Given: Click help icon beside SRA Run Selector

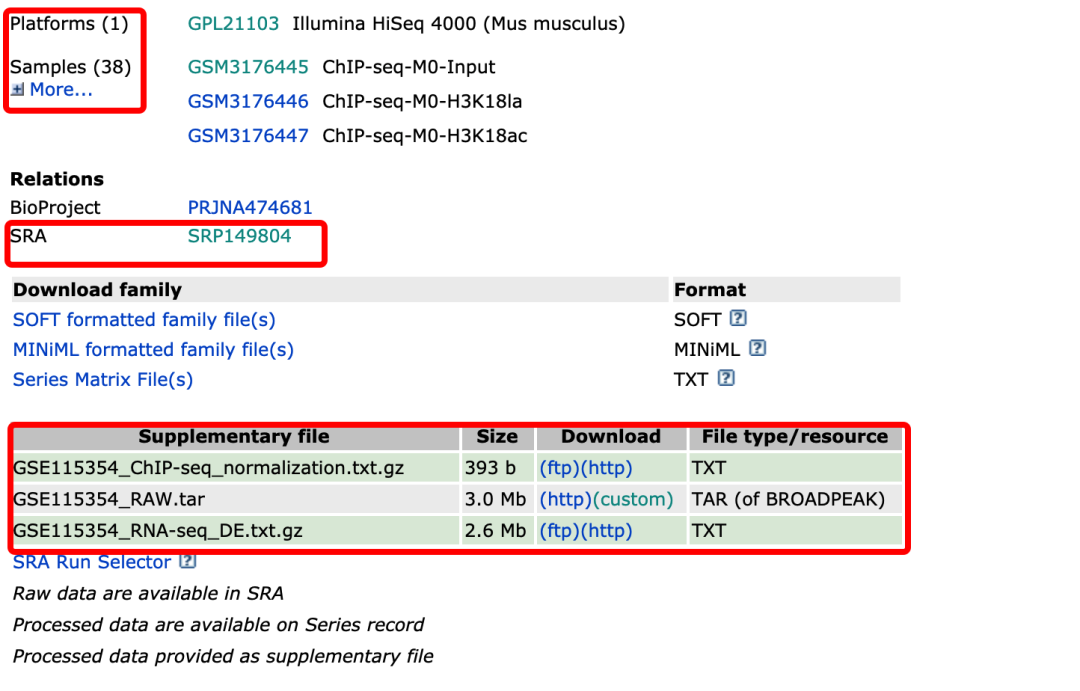Looking at the screenshot, I should coord(187,563).
